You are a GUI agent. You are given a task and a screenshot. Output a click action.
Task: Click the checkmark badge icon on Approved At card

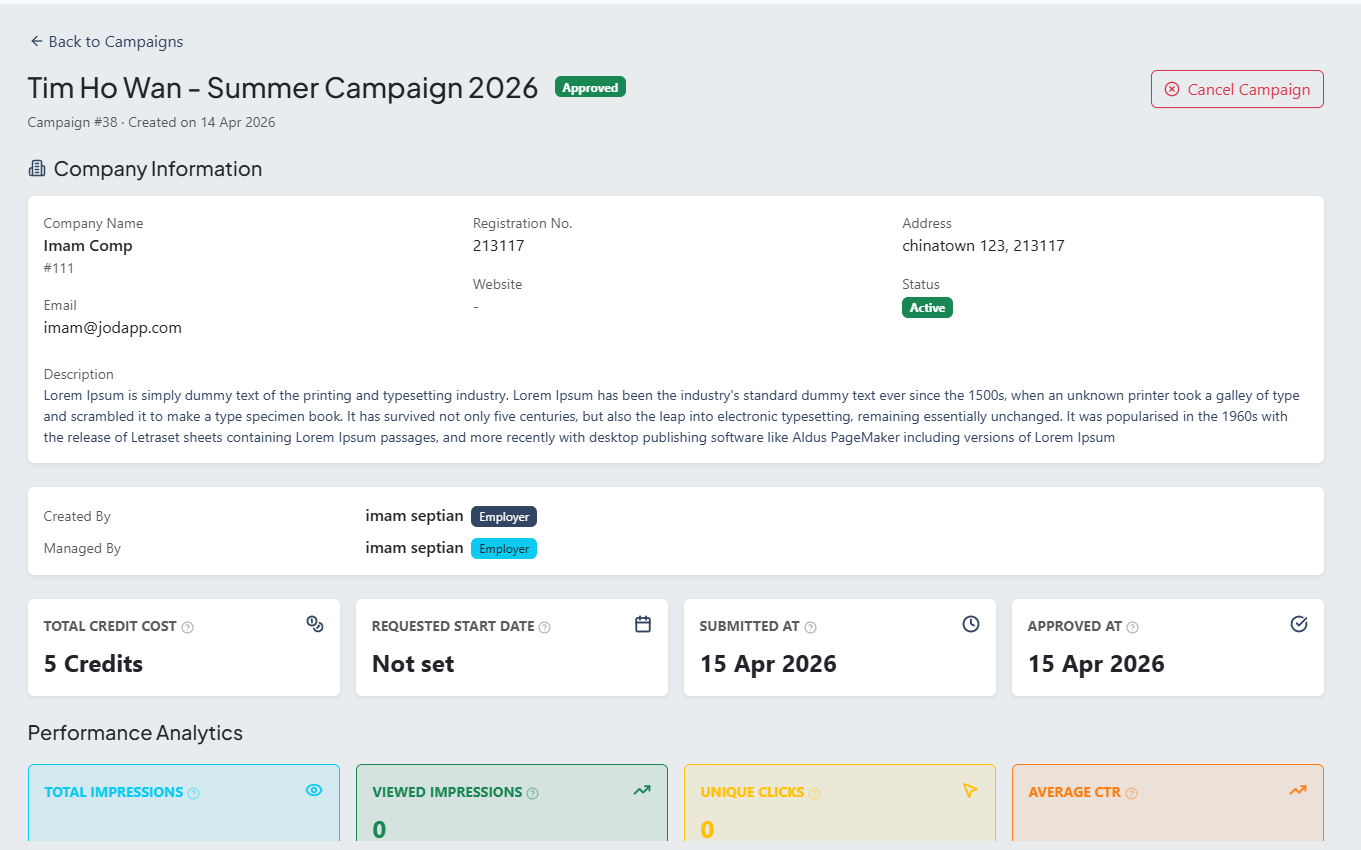coord(1299,624)
